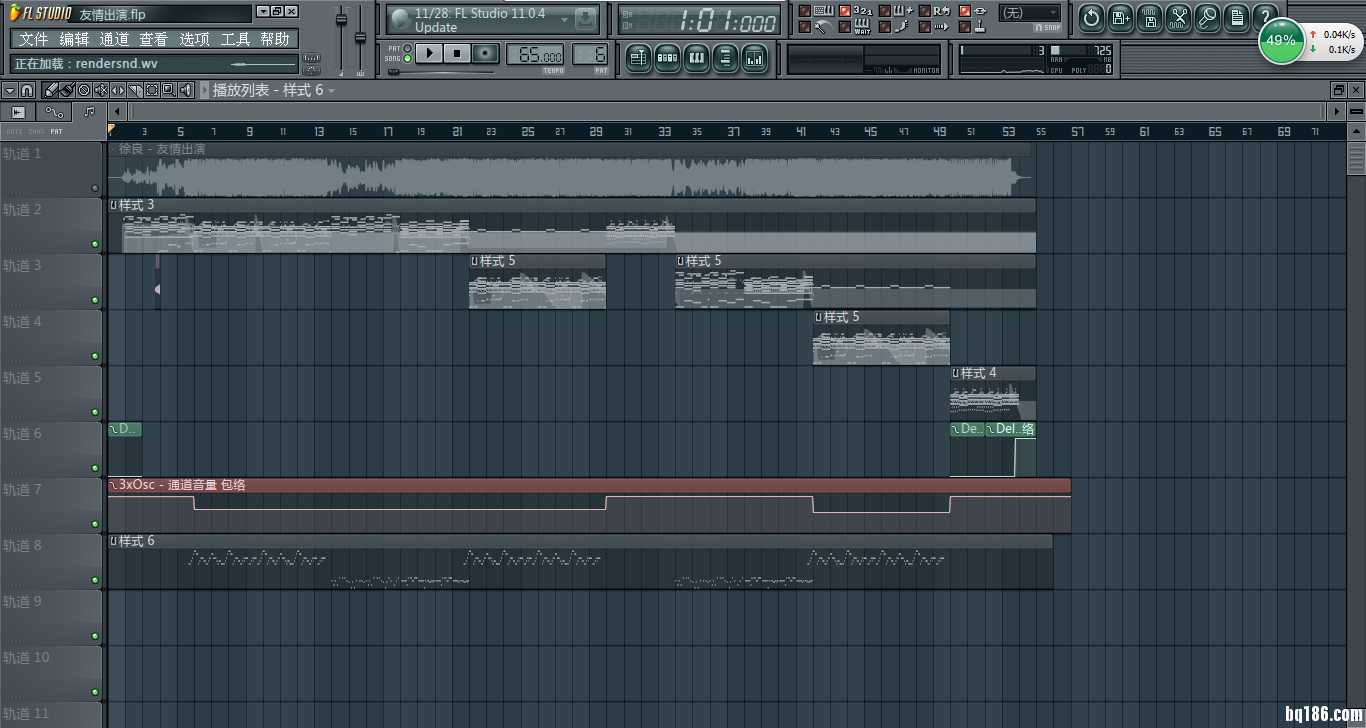
Task: Start playback with the Play button
Action: pos(430,53)
